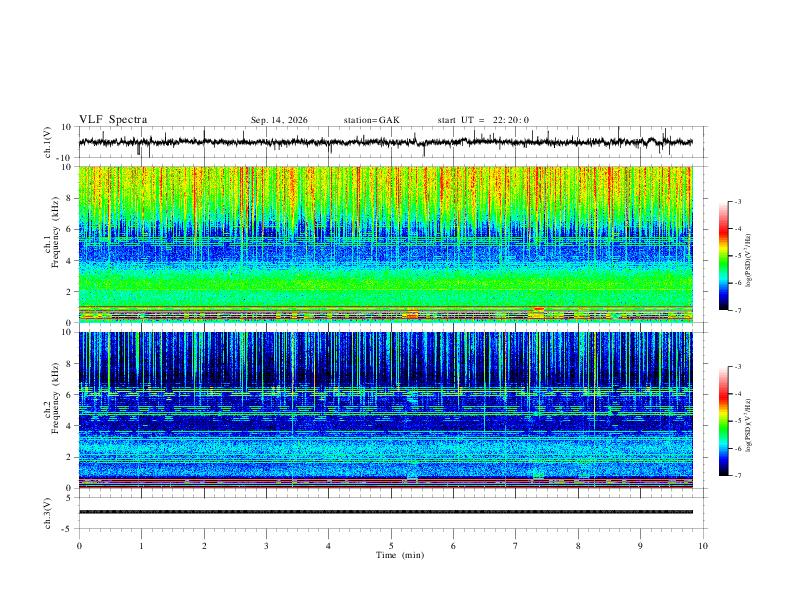Click the VLF Spectra title text
This screenshot has width=792, height=612.
click(113, 120)
